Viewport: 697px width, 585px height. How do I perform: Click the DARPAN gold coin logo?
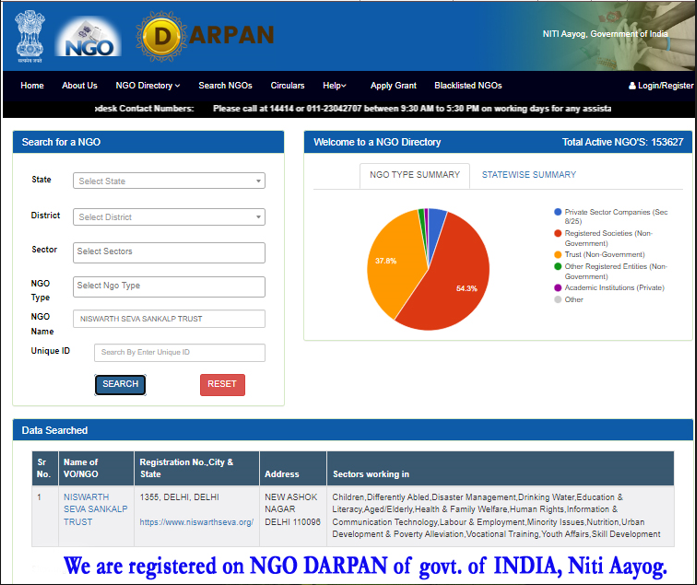click(161, 36)
